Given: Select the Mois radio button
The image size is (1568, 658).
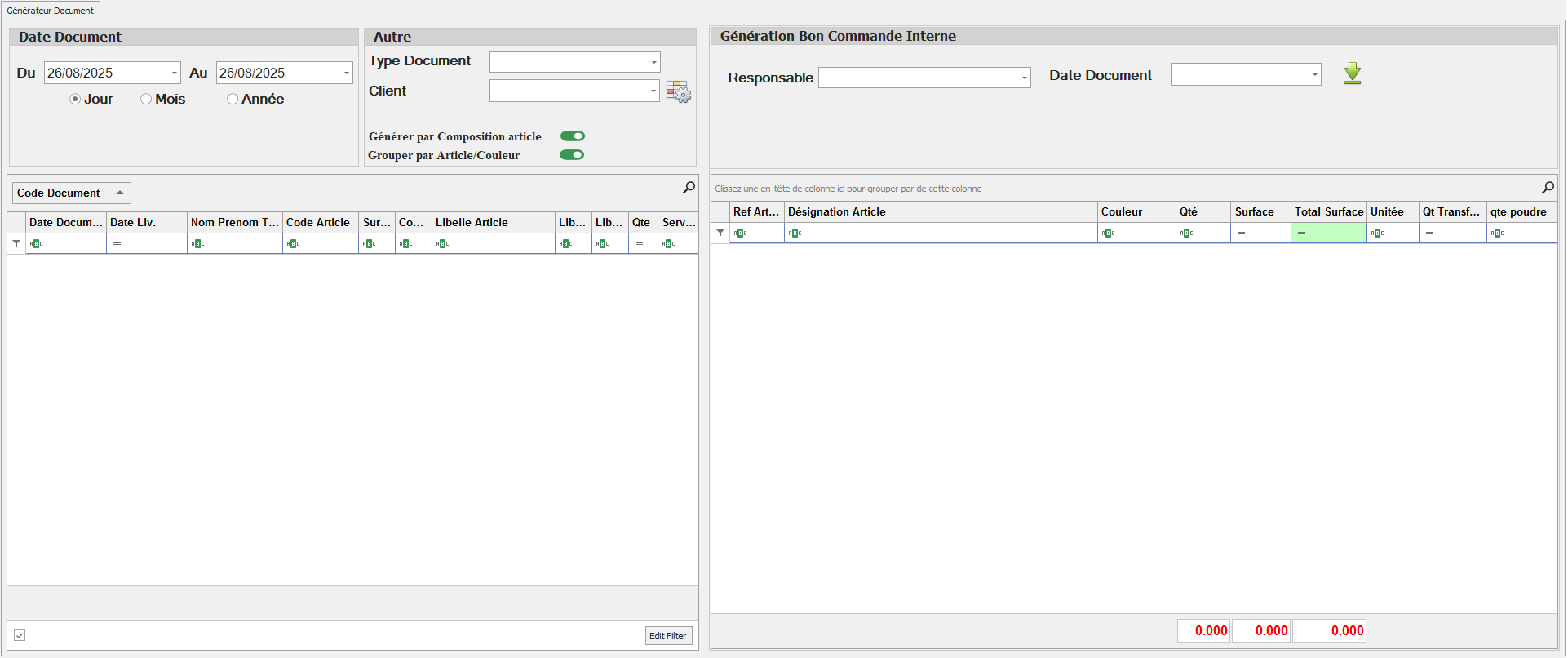Looking at the screenshot, I should pyautogui.click(x=146, y=99).
